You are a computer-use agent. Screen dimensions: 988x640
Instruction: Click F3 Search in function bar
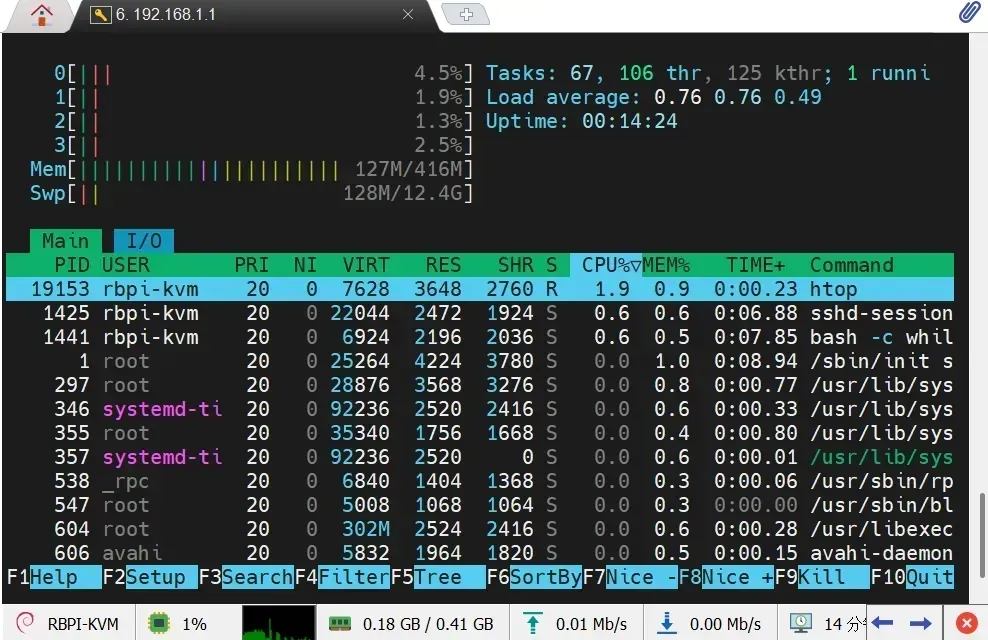[x=246, y=576]
